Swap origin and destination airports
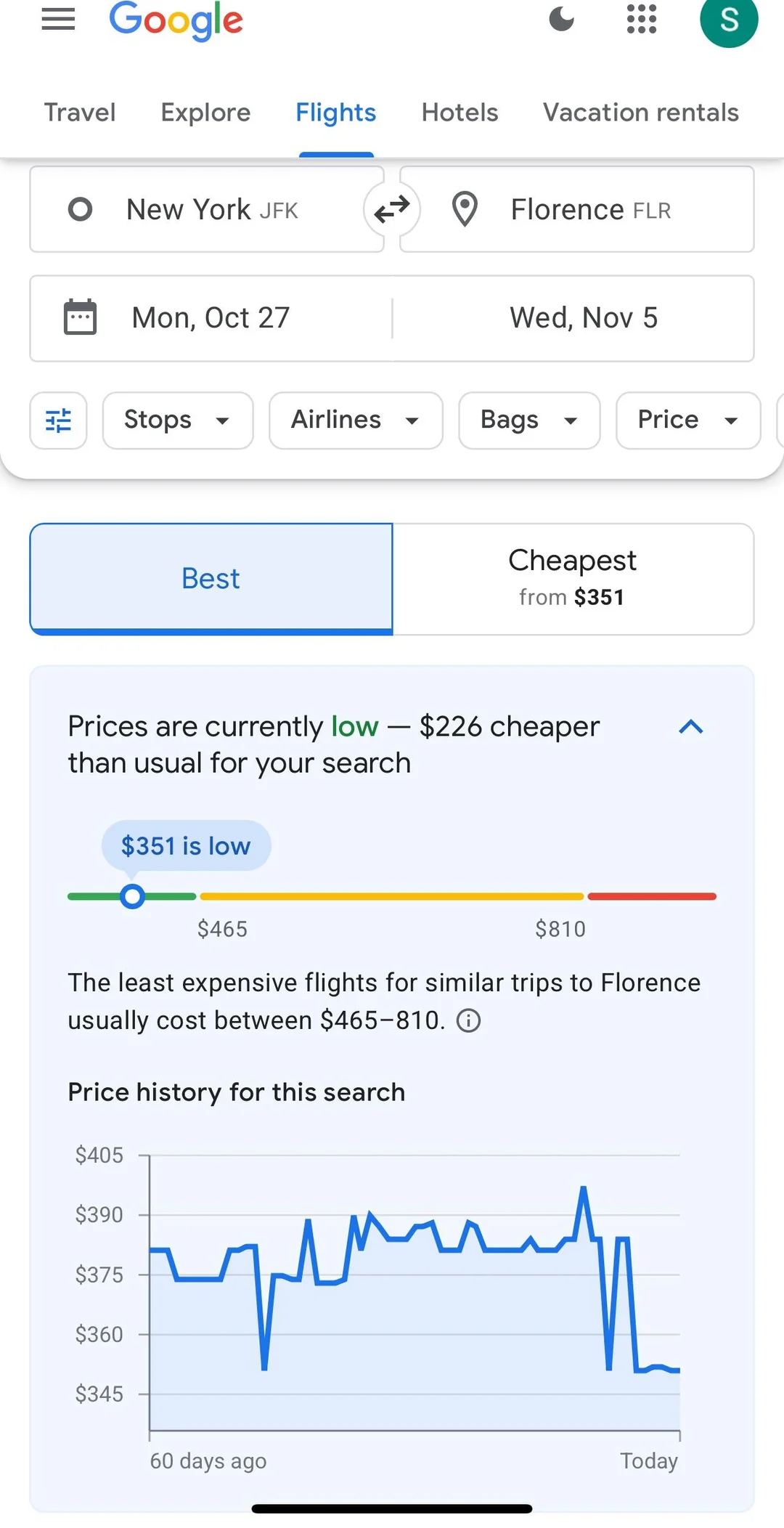The image size is (784, 1528). [392, 210]
